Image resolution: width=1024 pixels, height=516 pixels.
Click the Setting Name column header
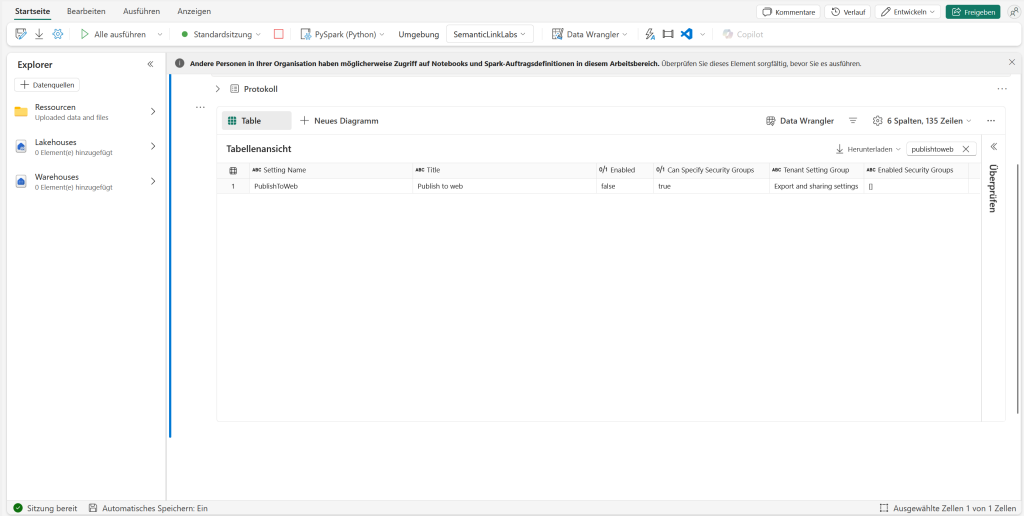point(331,170)
